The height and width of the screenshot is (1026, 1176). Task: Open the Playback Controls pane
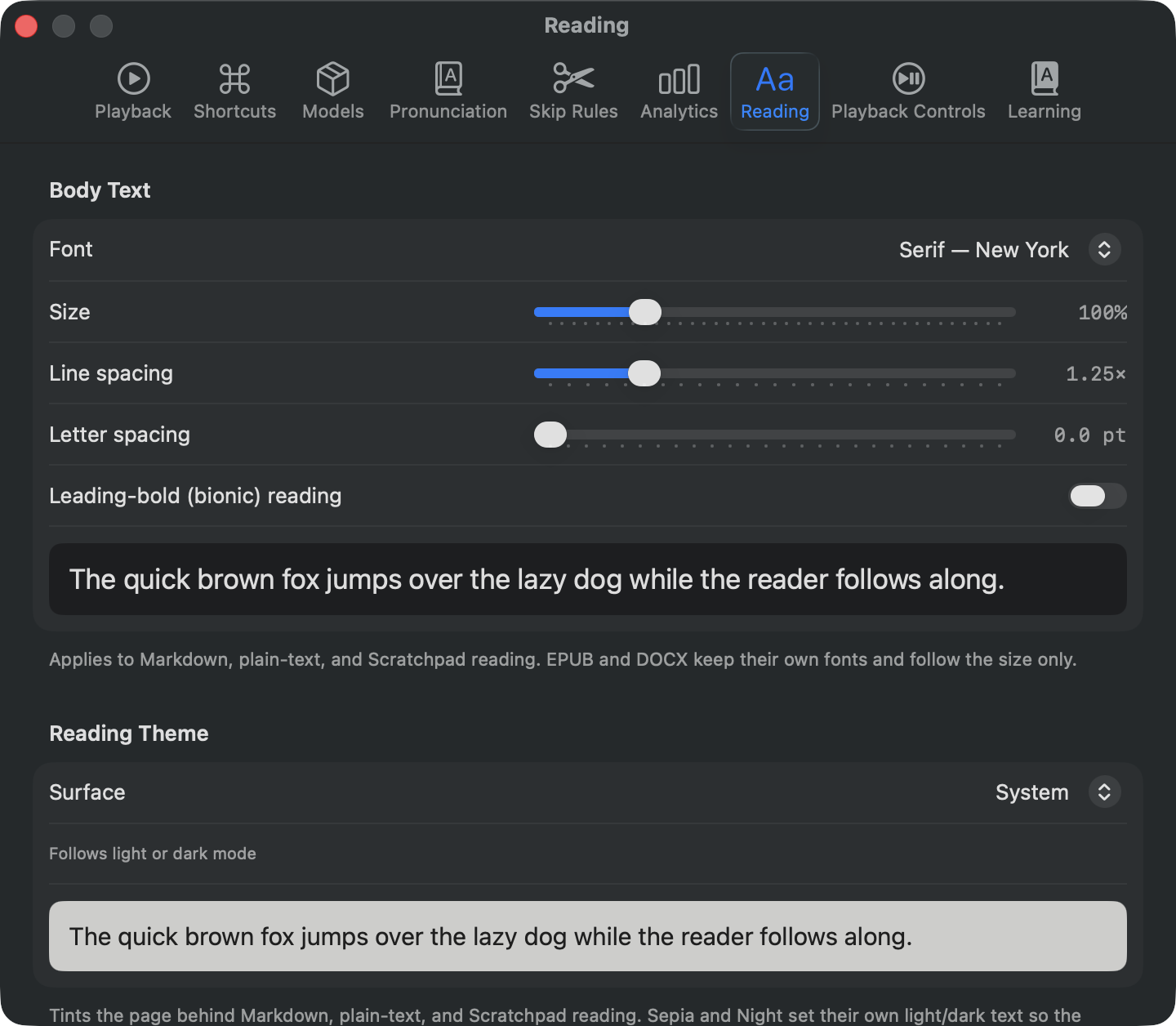click(908, 91)
